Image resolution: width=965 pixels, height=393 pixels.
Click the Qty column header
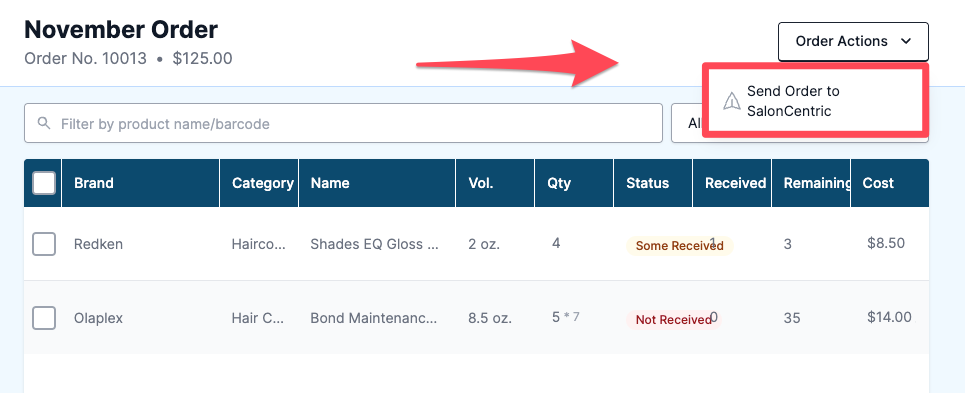(559, 183)
